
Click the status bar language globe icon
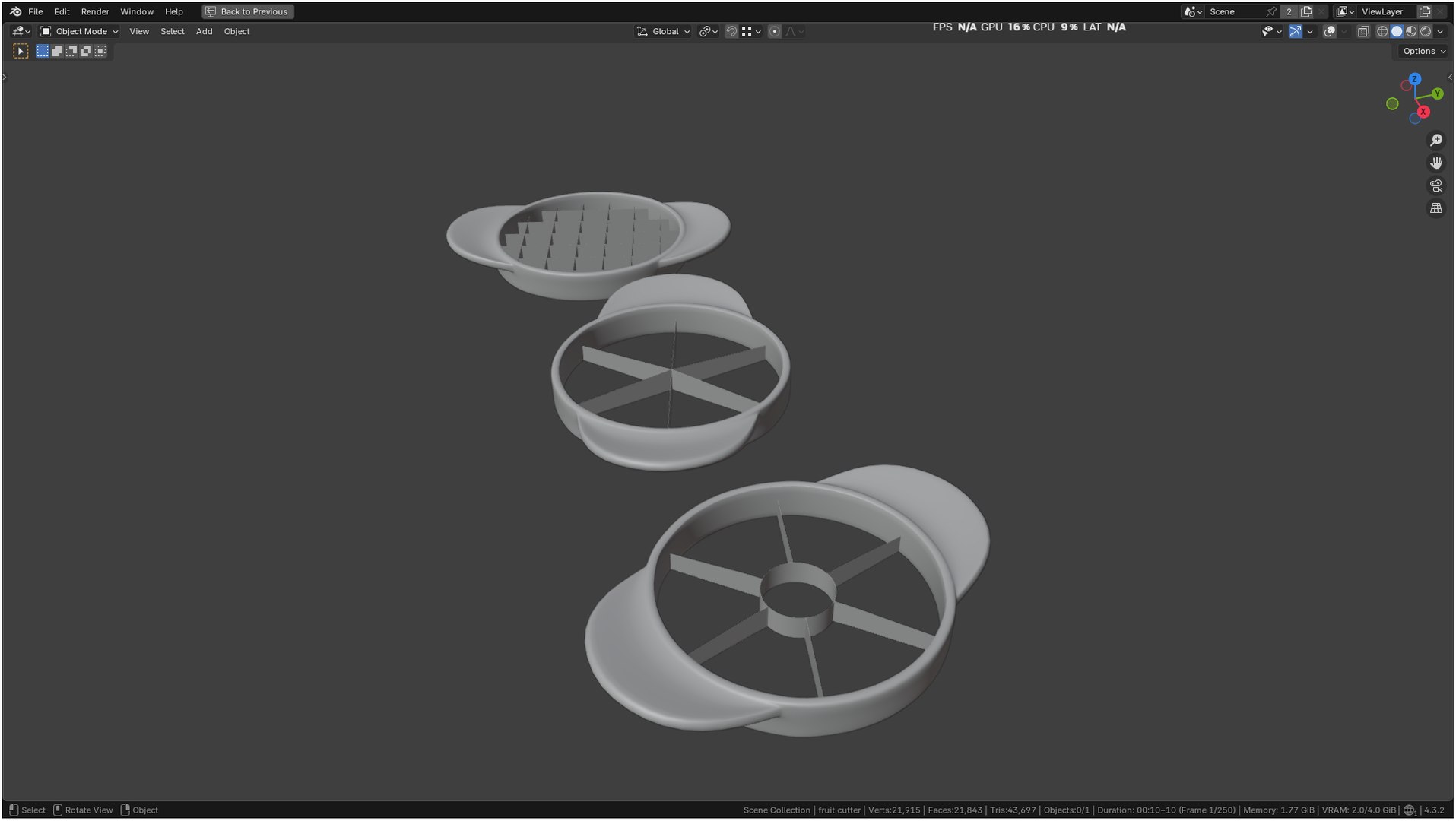pyautogui.click(x=1410, y=810)
